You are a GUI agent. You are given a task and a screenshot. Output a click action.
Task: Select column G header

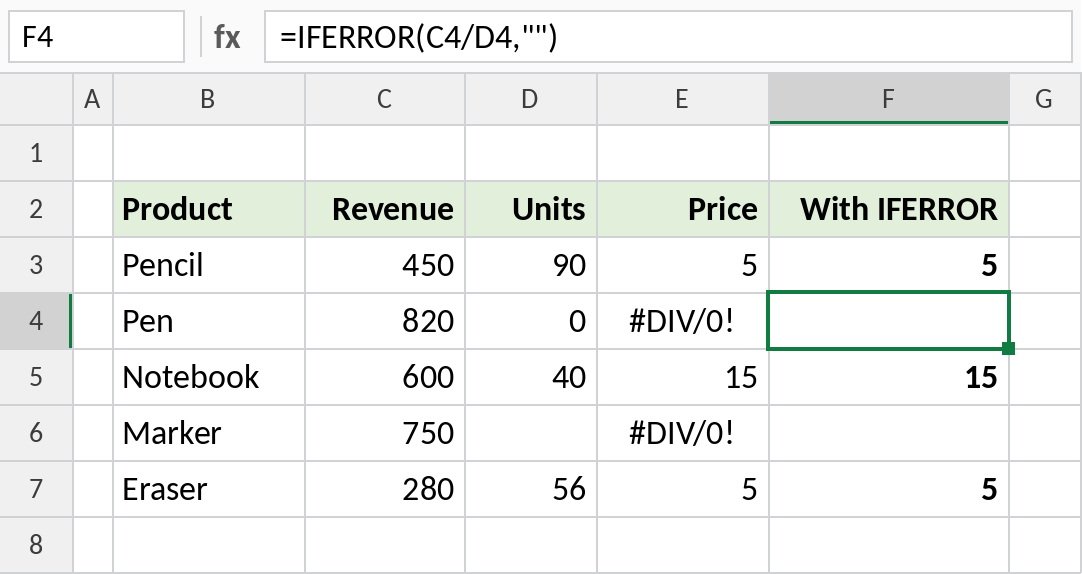[1045, 99]
